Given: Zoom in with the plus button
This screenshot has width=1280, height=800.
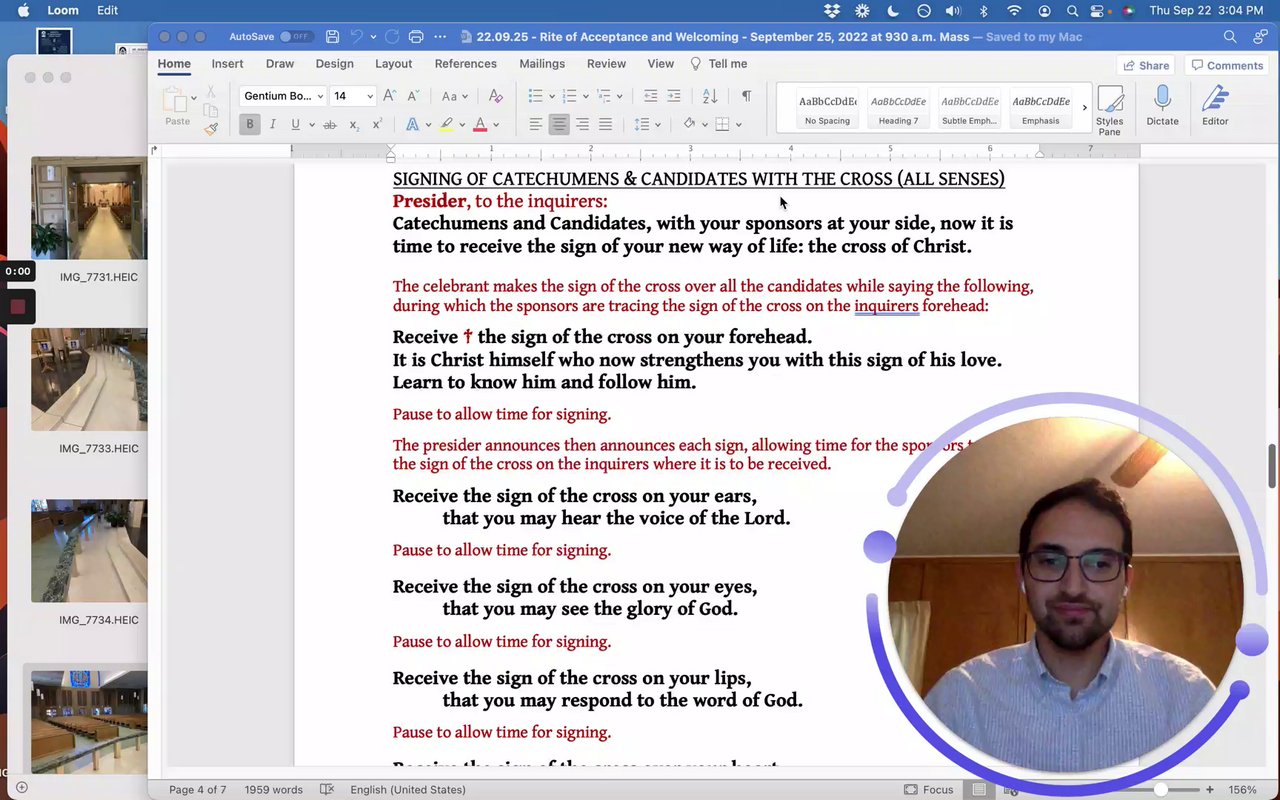Looking at the screenshot, I should coord(1210,789).
